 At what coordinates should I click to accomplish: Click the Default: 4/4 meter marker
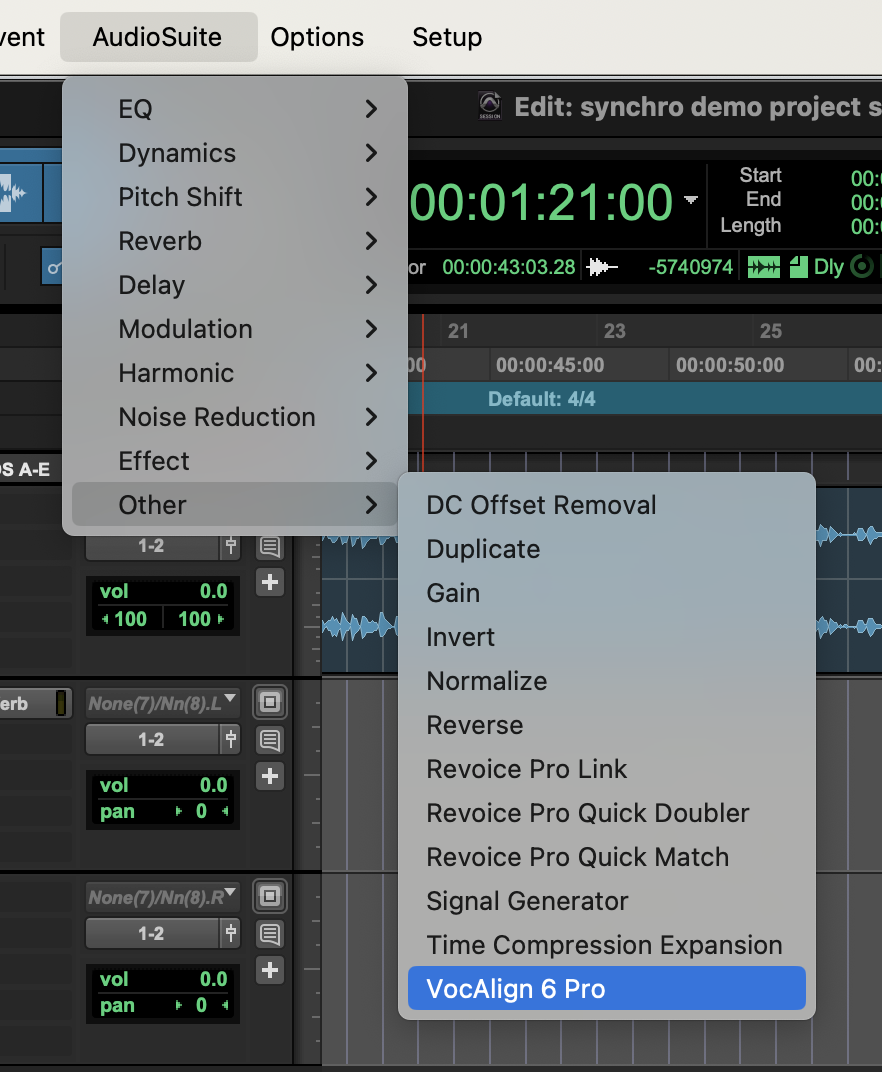click(541, 399)
